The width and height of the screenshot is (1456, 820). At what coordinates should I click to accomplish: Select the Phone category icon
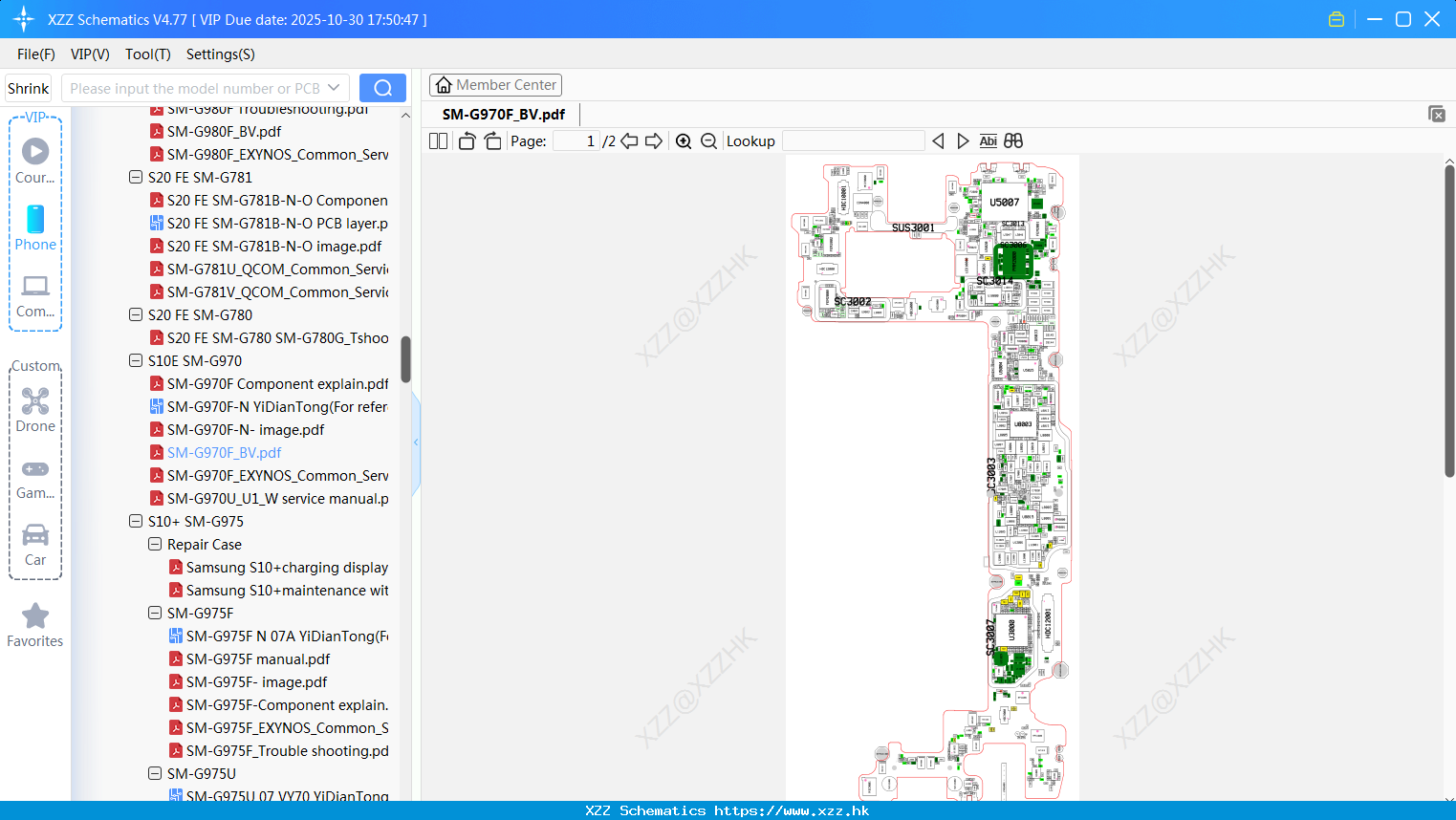tap(35, 227)
